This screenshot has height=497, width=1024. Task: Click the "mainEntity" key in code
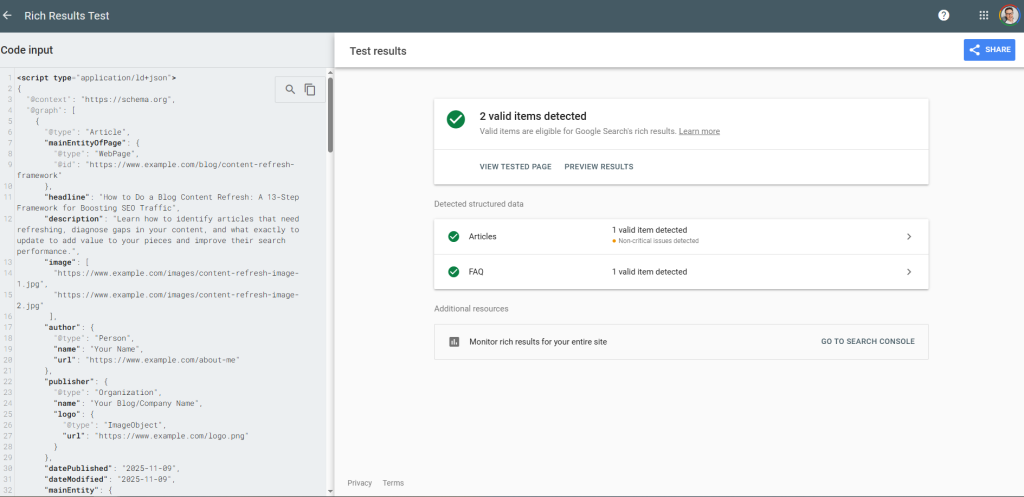click(70, 490)
